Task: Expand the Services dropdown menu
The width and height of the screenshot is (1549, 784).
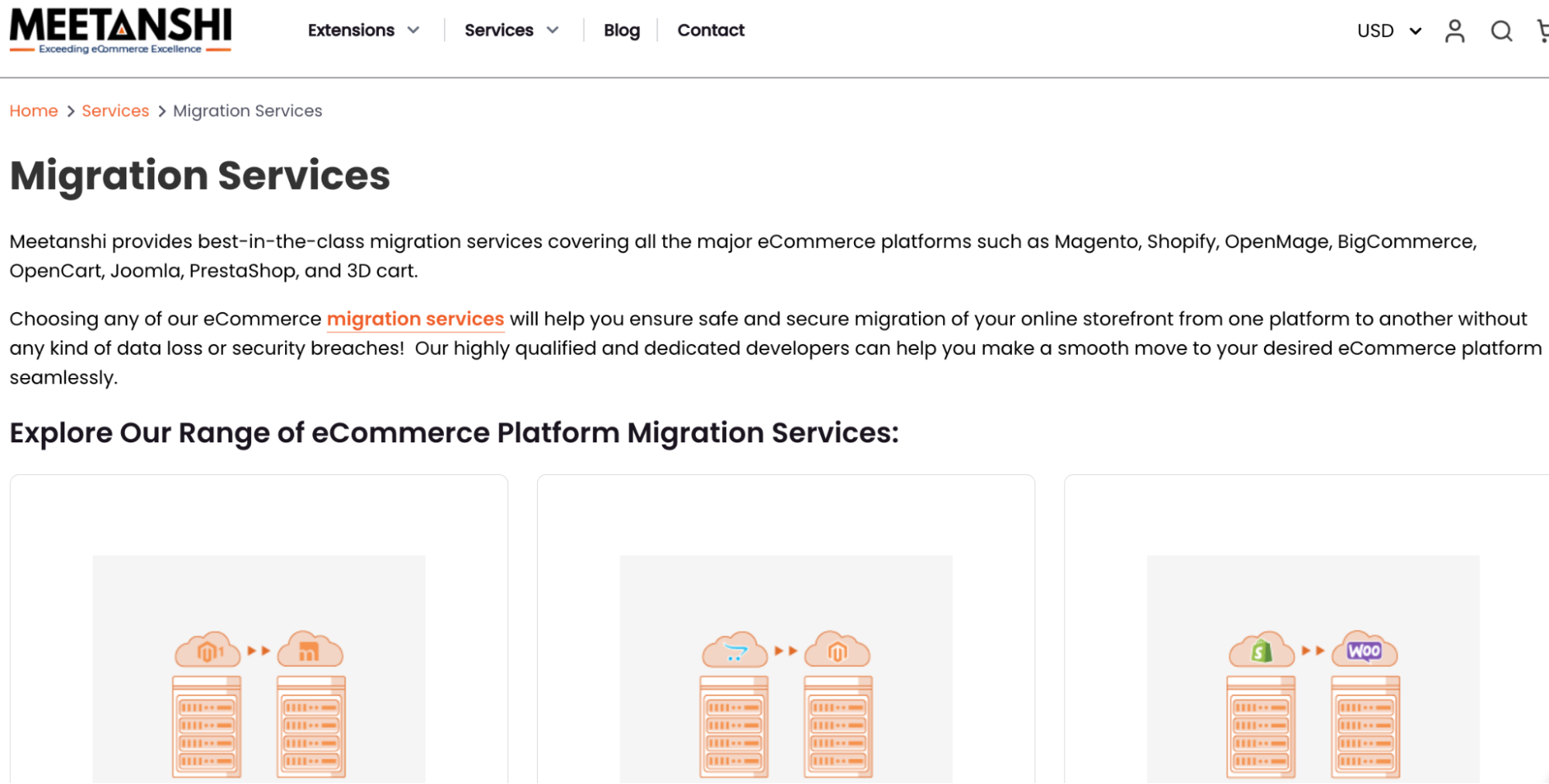Action: 511,30
